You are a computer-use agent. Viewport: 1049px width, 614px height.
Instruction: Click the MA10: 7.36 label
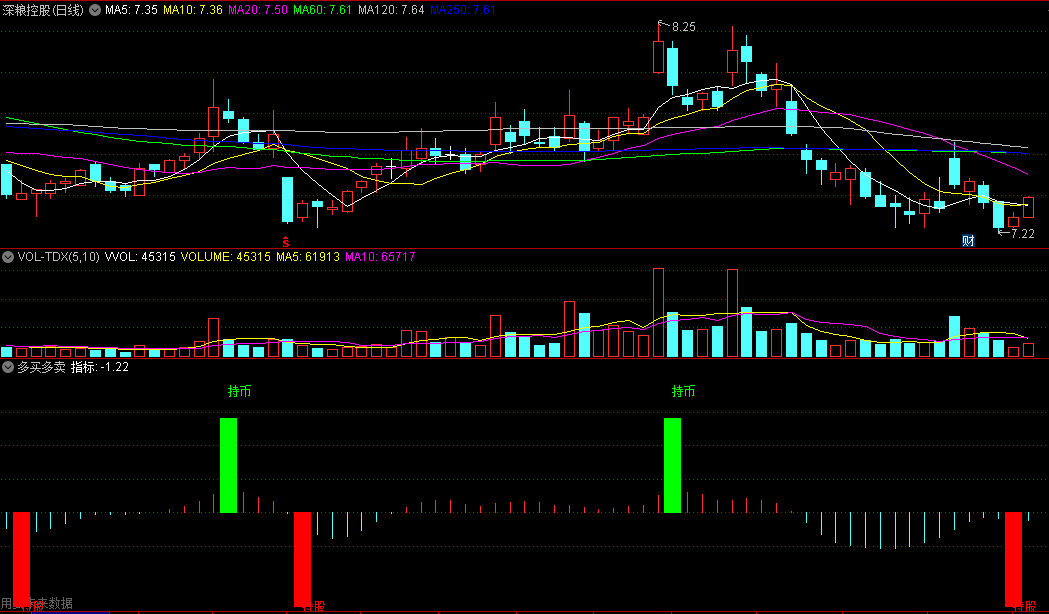pos(193,10)
